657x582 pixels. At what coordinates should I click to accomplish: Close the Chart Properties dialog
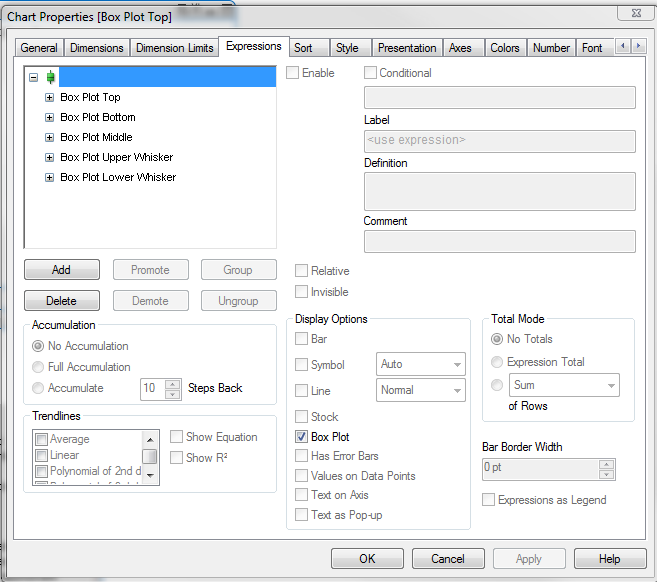[636, 13]
